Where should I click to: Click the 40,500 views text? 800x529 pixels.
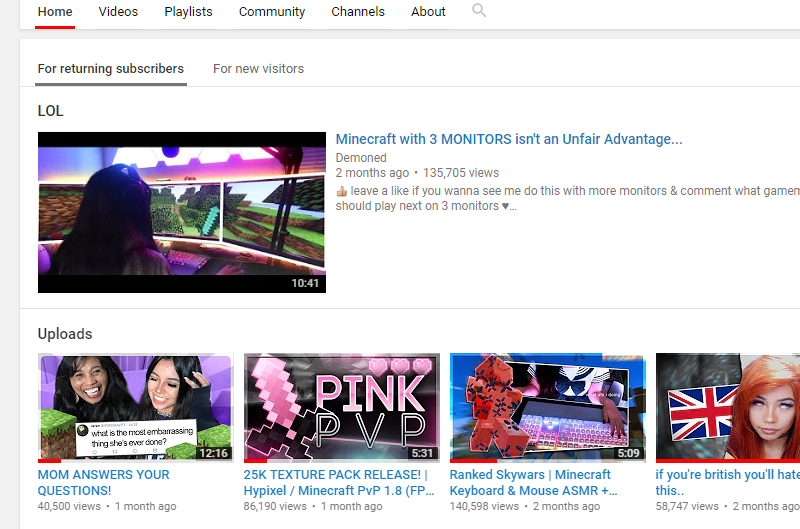tap(69, 507)
